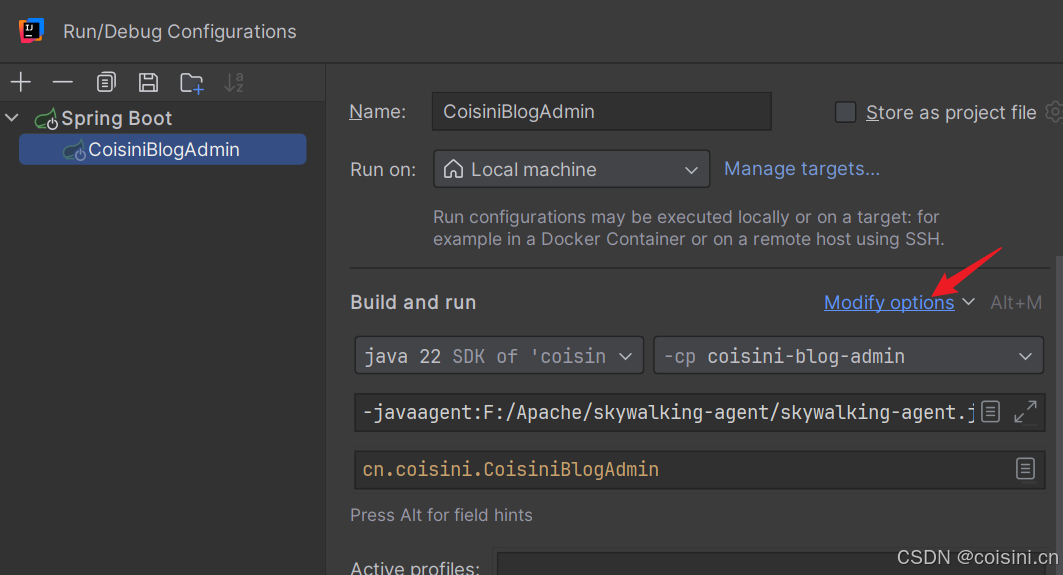Click the Store as project file gear
This screenshot has width=1063, height=575.
coord(1053,112)
